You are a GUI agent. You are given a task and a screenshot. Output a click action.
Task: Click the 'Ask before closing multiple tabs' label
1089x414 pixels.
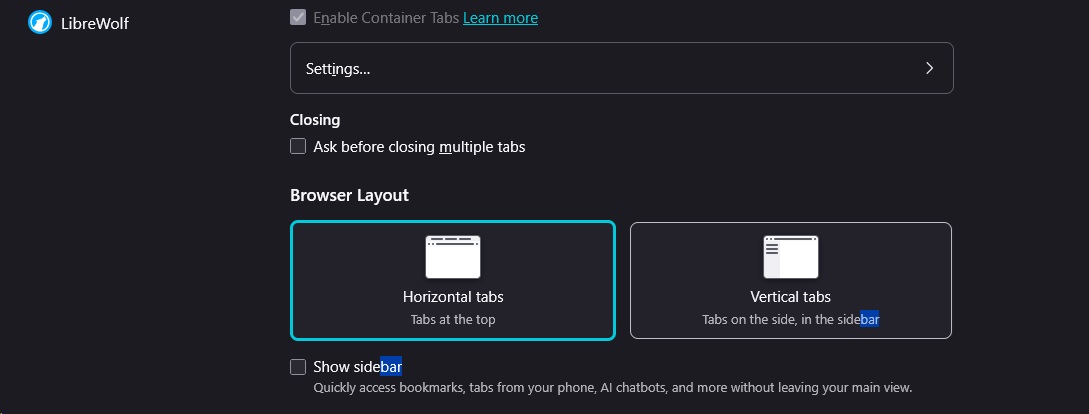(x=419, y=147)
